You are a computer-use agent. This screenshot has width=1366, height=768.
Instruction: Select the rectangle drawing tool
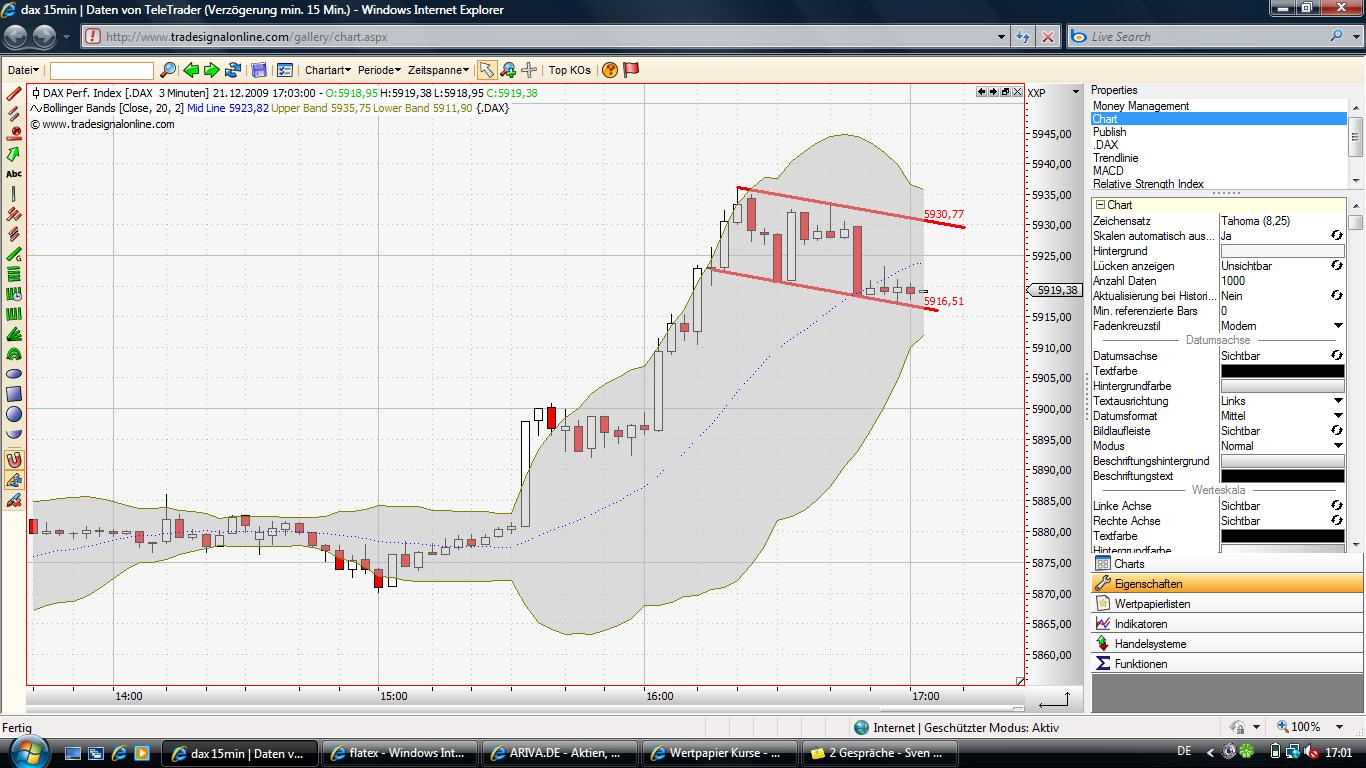[13, 393]
